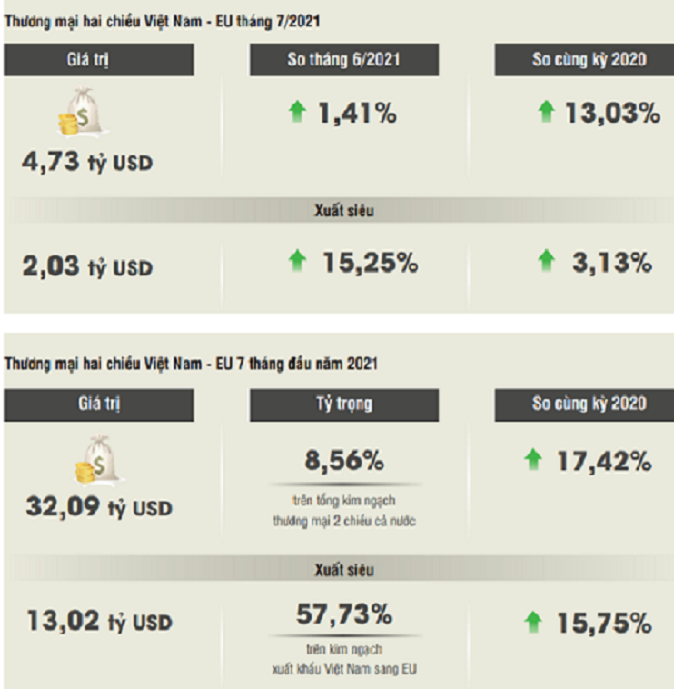Select the 'Tỷ trọng' header
Viewport: 674px width, 689px height.
point(344,405)
